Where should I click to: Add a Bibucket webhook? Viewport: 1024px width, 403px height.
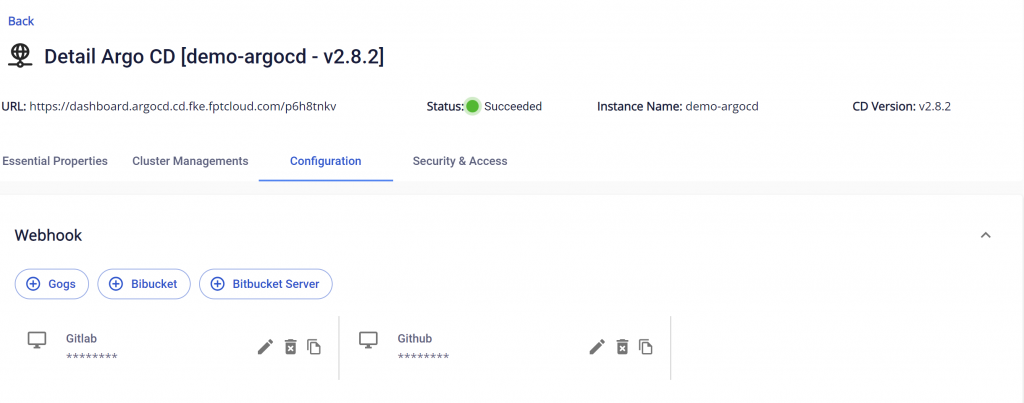coord(144,284)
